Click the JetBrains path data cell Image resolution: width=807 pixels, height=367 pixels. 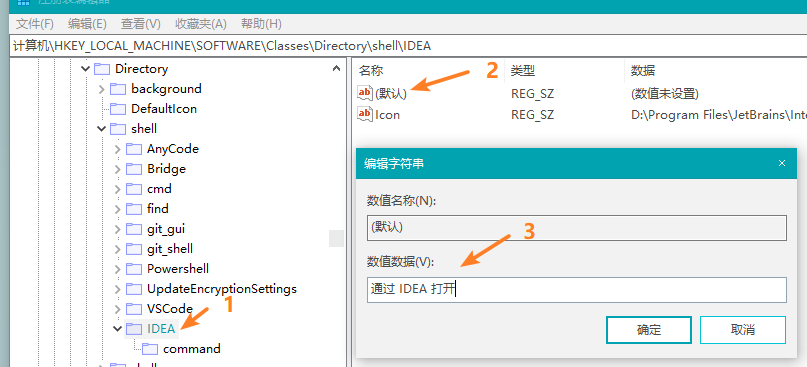tap(719, 114)
